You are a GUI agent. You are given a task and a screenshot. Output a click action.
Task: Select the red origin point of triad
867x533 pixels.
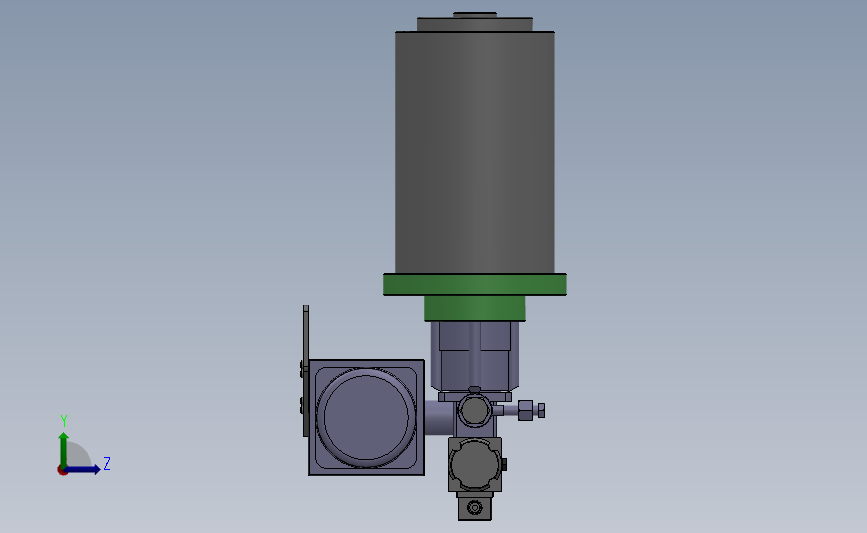coord(62,471)
